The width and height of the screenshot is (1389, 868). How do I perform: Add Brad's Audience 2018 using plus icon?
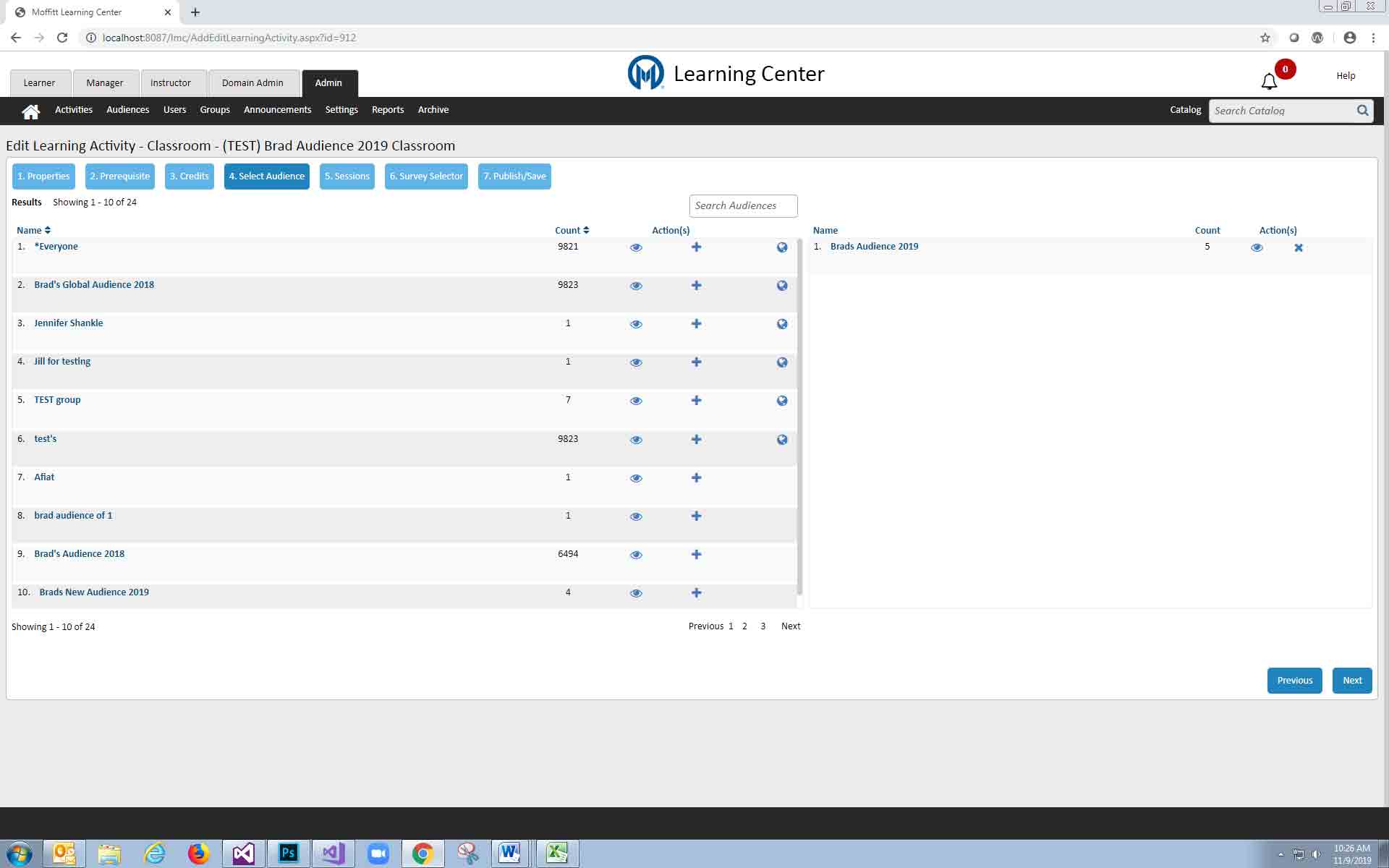click(696, 555)
